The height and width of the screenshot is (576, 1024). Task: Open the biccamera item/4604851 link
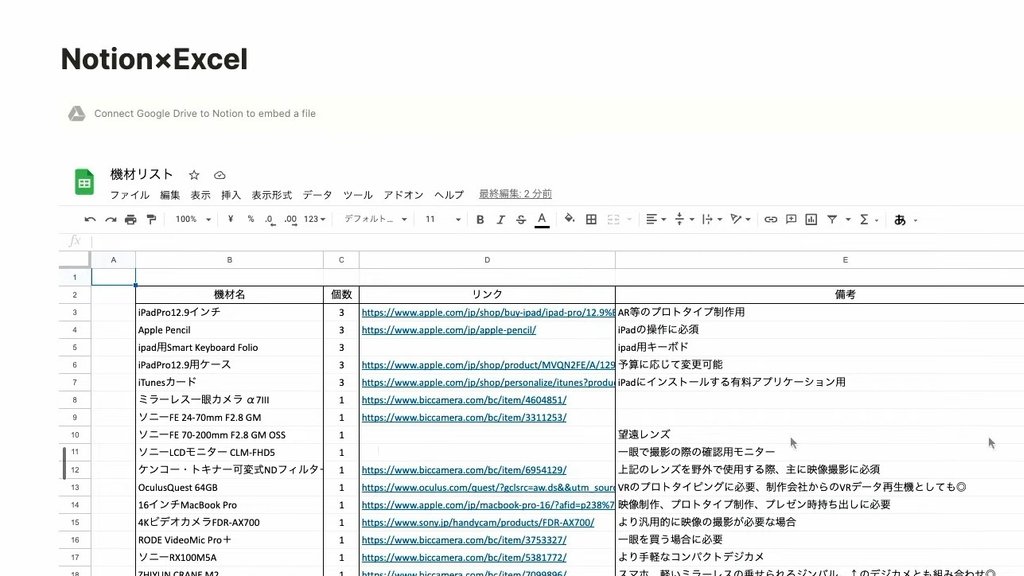click(x=464, y=400)
